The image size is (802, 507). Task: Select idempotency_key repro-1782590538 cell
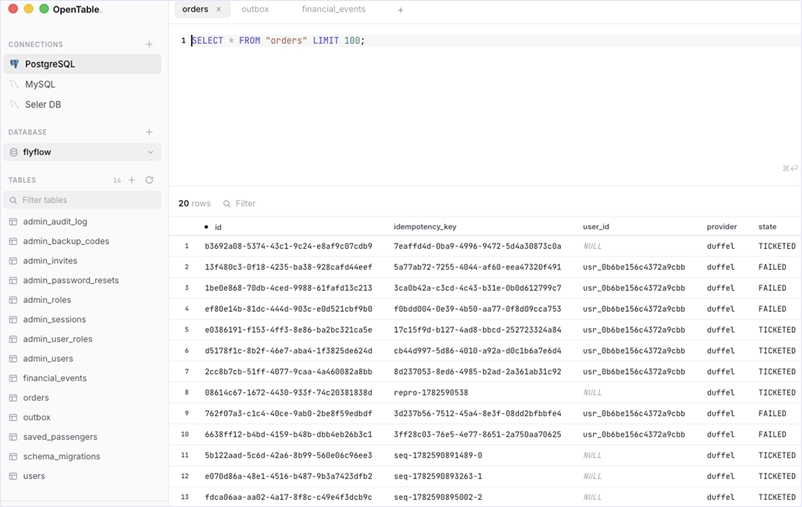[x=431, y=392]
